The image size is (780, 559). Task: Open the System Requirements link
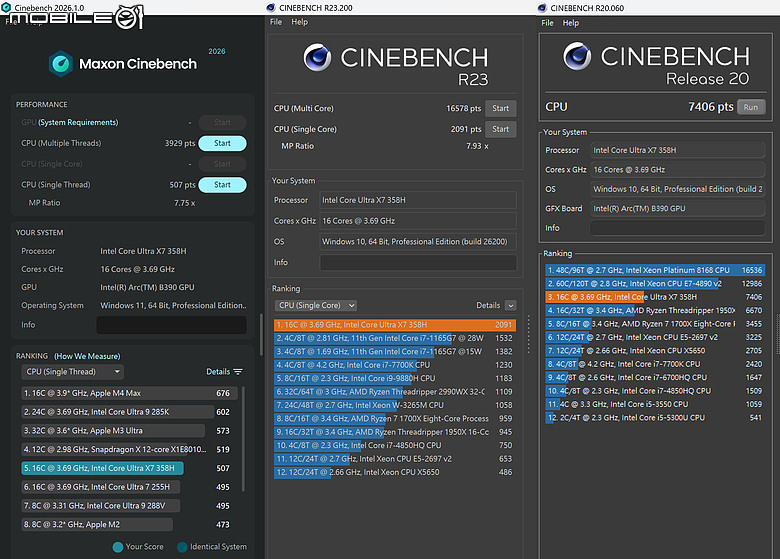(78, 122)
